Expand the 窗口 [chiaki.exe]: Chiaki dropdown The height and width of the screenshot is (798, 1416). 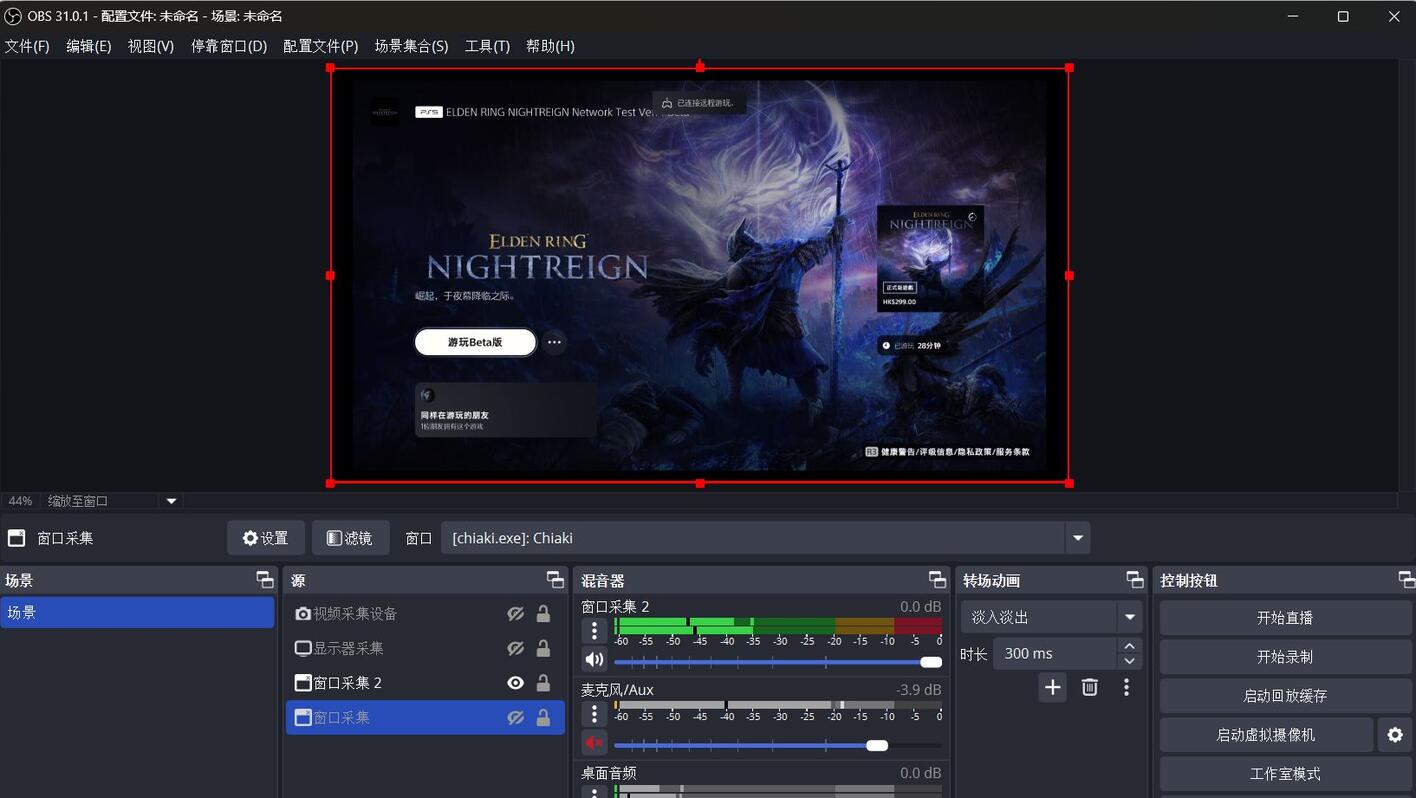click(x=1078, y=538)
